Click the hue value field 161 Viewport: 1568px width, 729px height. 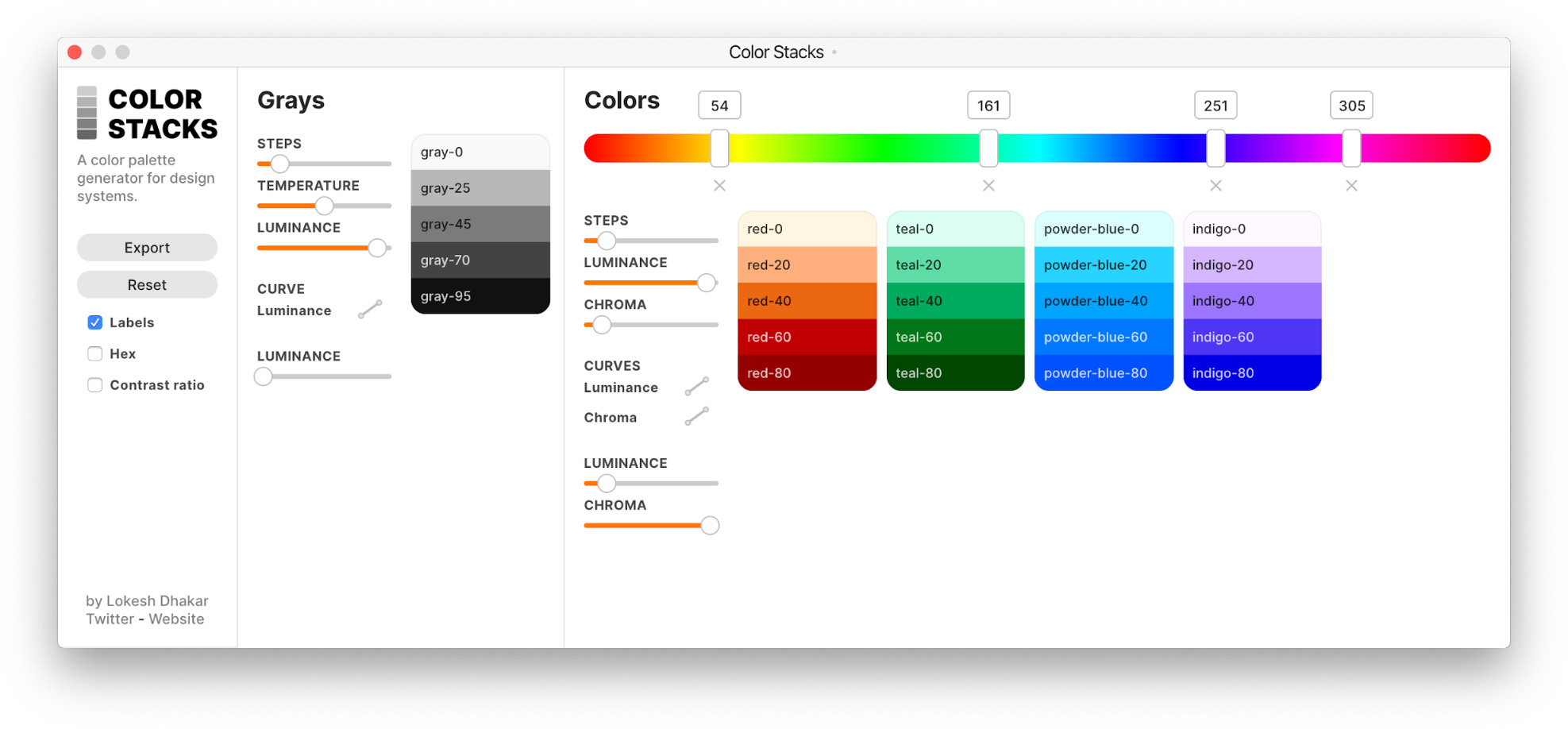coord(988,106)
